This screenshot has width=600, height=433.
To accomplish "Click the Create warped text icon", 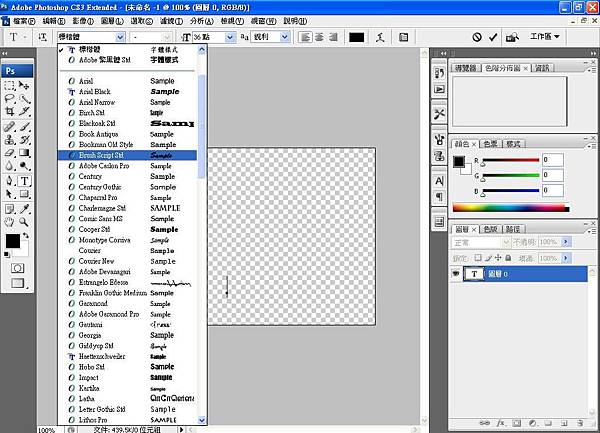I will coord(380,37).
